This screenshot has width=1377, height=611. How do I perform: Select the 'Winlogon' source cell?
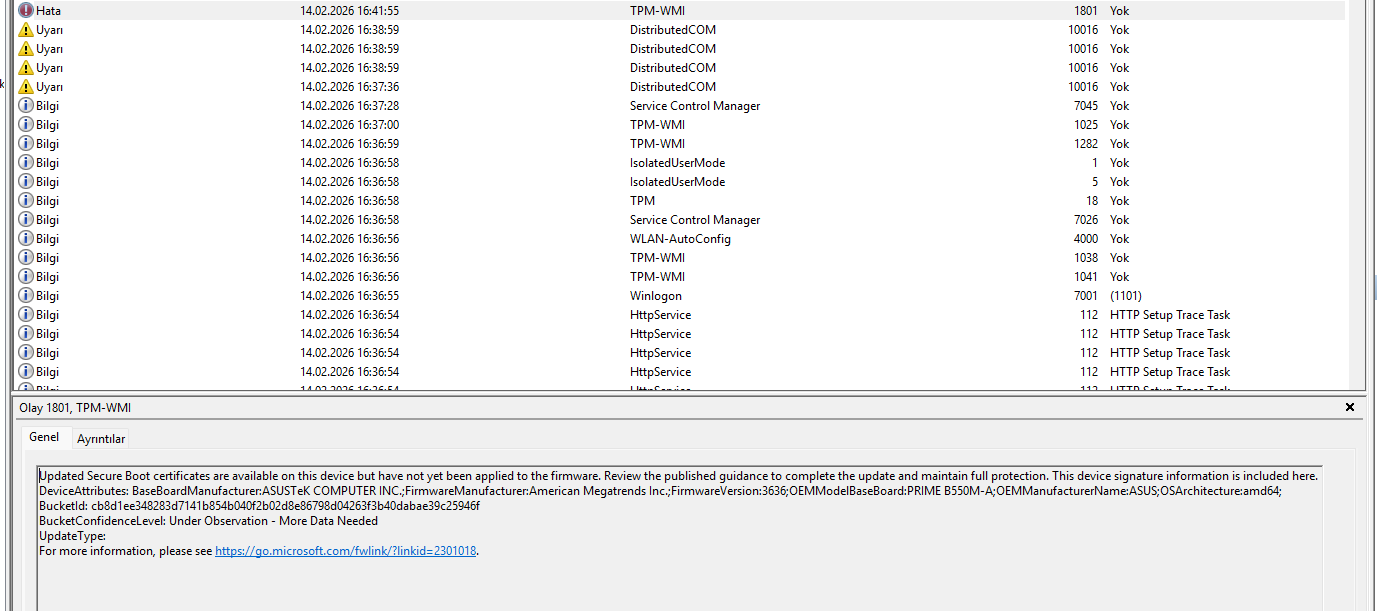pyautogui.click(x=656, y=296)
